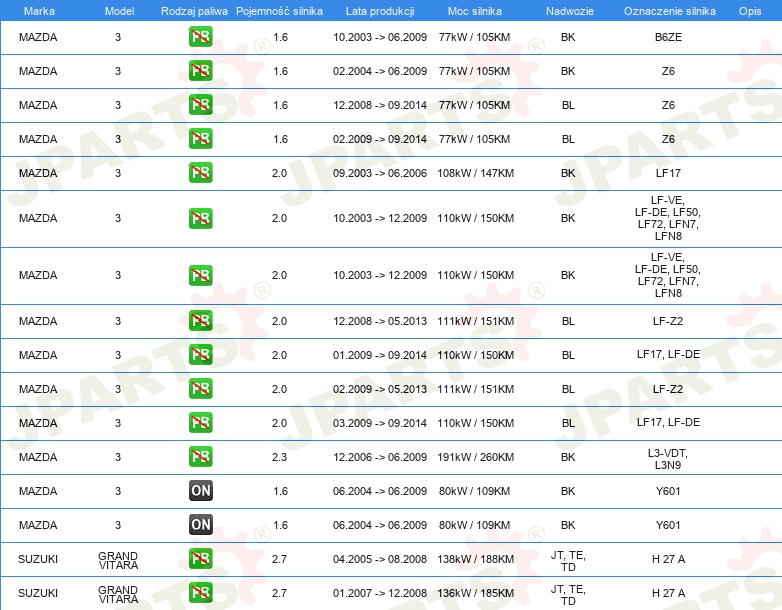The image size is (782, 610).
Task: Select body code JT, TE, TD in the 185KM row
Action: tap(568, 595)
